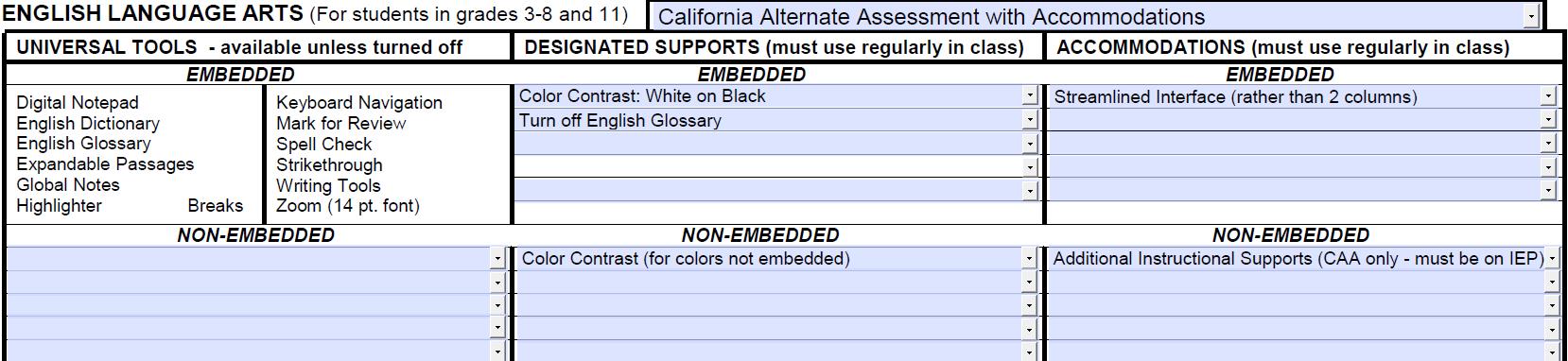This screenshot has width=1568, height=361.
Task: Open the first empty non-embedded universal tools dropdown
Action: coord(498,258)
